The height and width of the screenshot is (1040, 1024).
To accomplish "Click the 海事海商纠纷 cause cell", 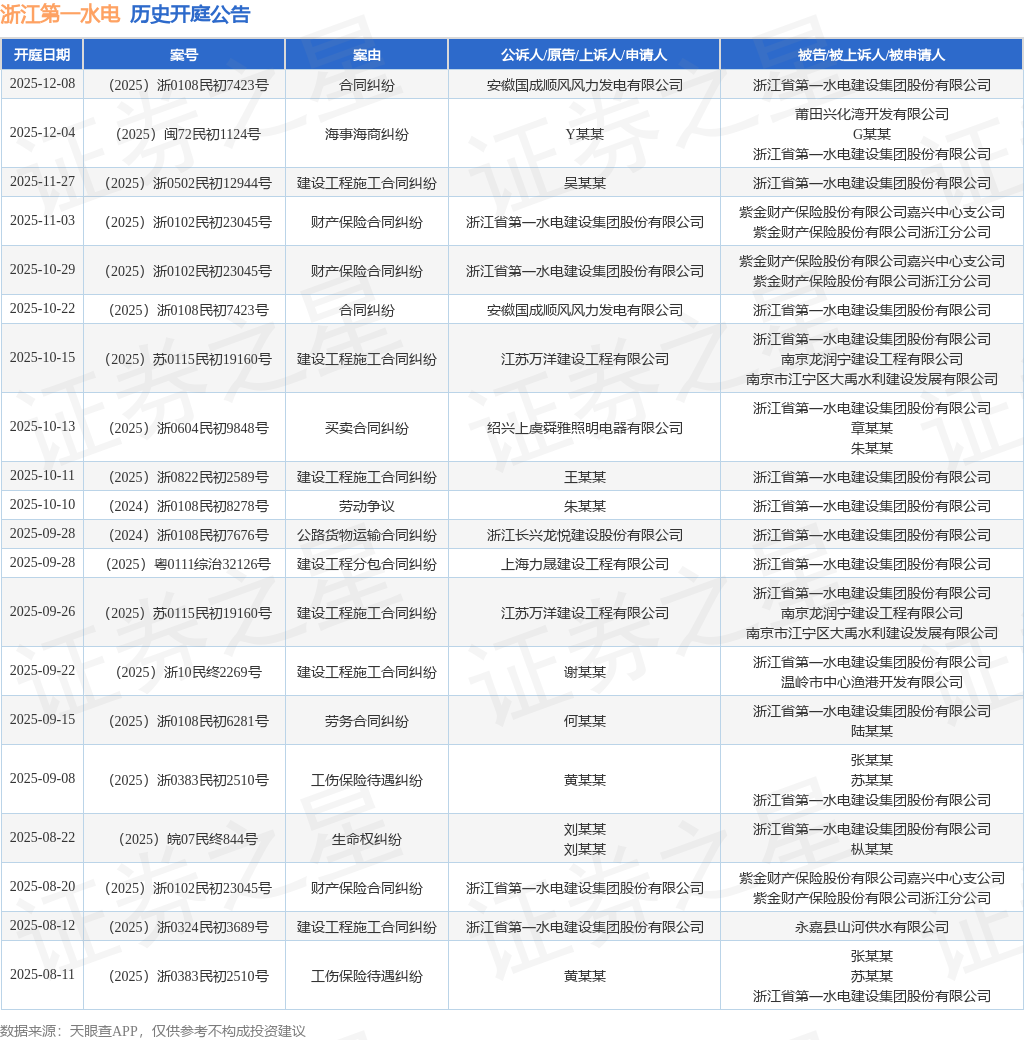I will (x=367, y=134).
